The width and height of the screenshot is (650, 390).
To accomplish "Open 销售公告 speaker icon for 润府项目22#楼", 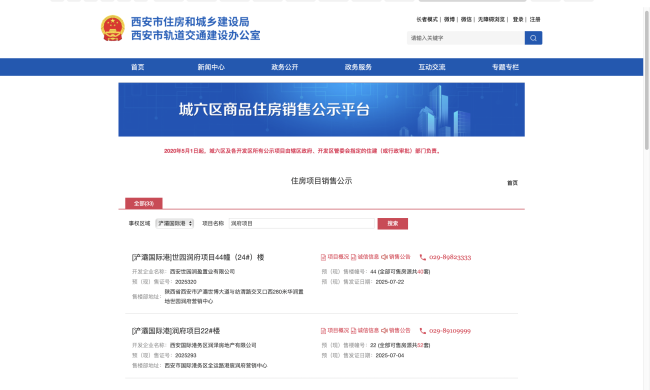I will (x=384, y=331).
